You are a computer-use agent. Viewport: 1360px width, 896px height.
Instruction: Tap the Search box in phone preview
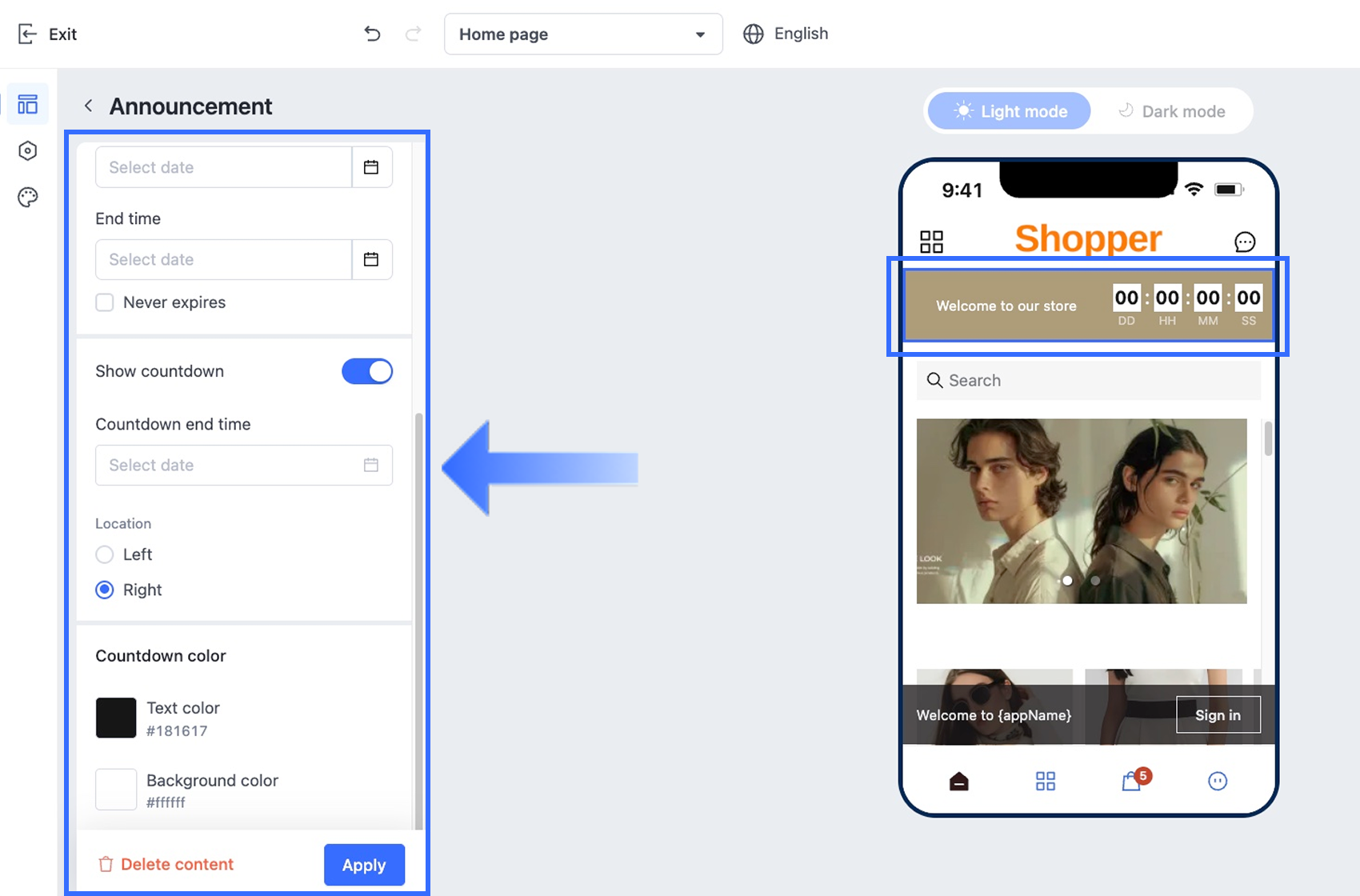tap(1089, 380)
